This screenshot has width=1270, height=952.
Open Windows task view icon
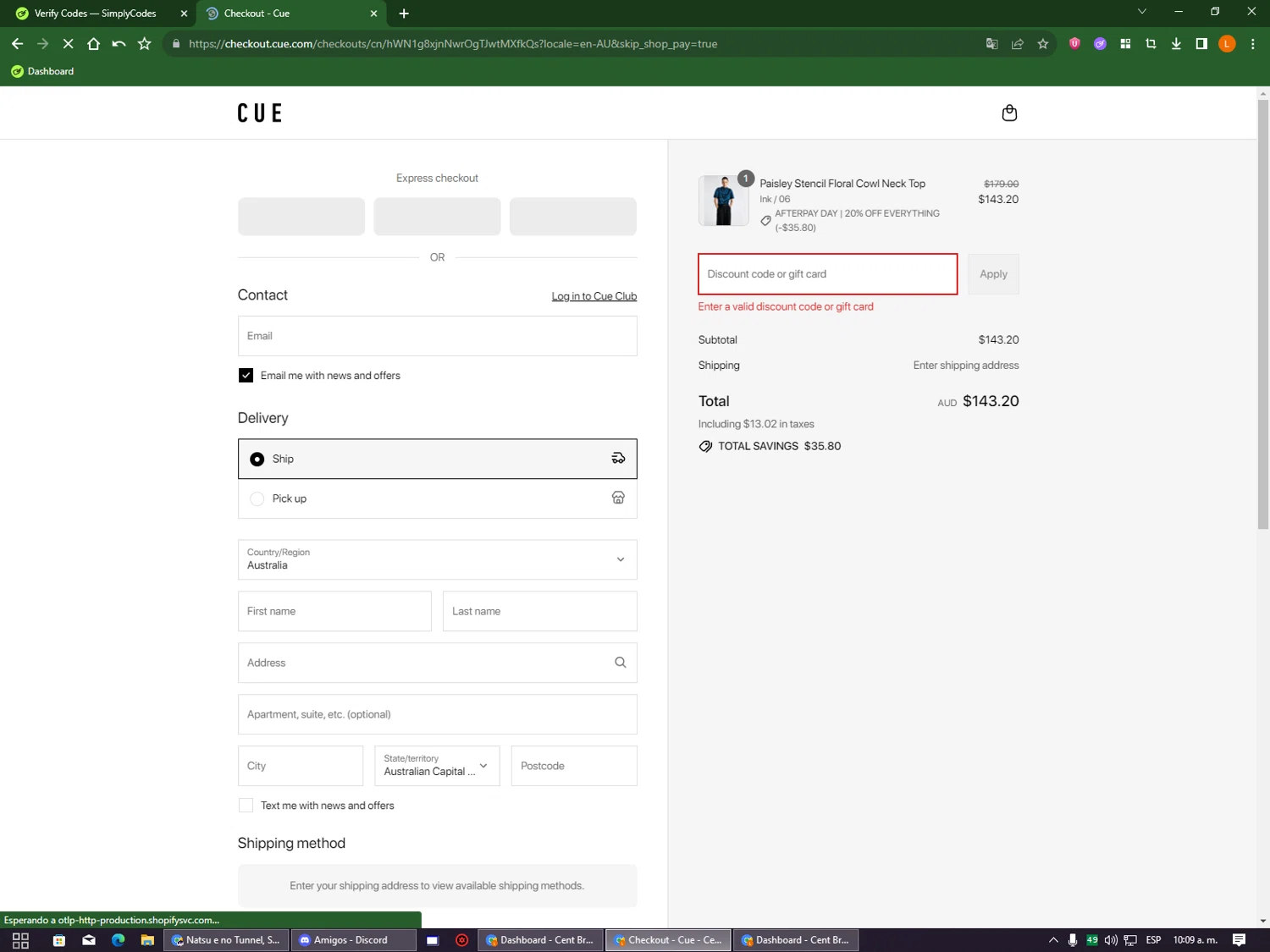click(x=21, y=940)
